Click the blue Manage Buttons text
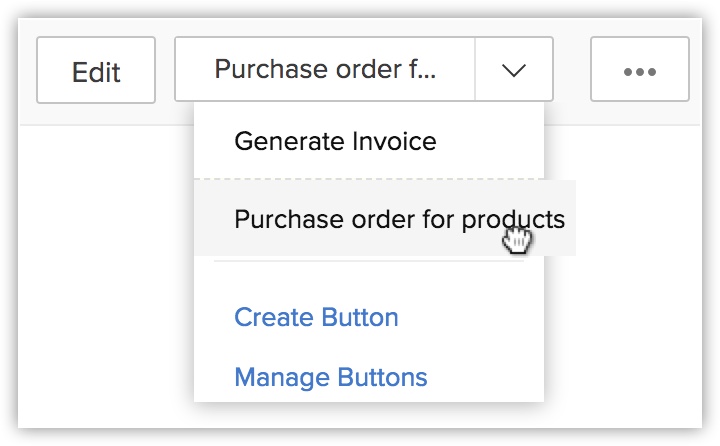720x446 pixels. click(x=330, y=377)
